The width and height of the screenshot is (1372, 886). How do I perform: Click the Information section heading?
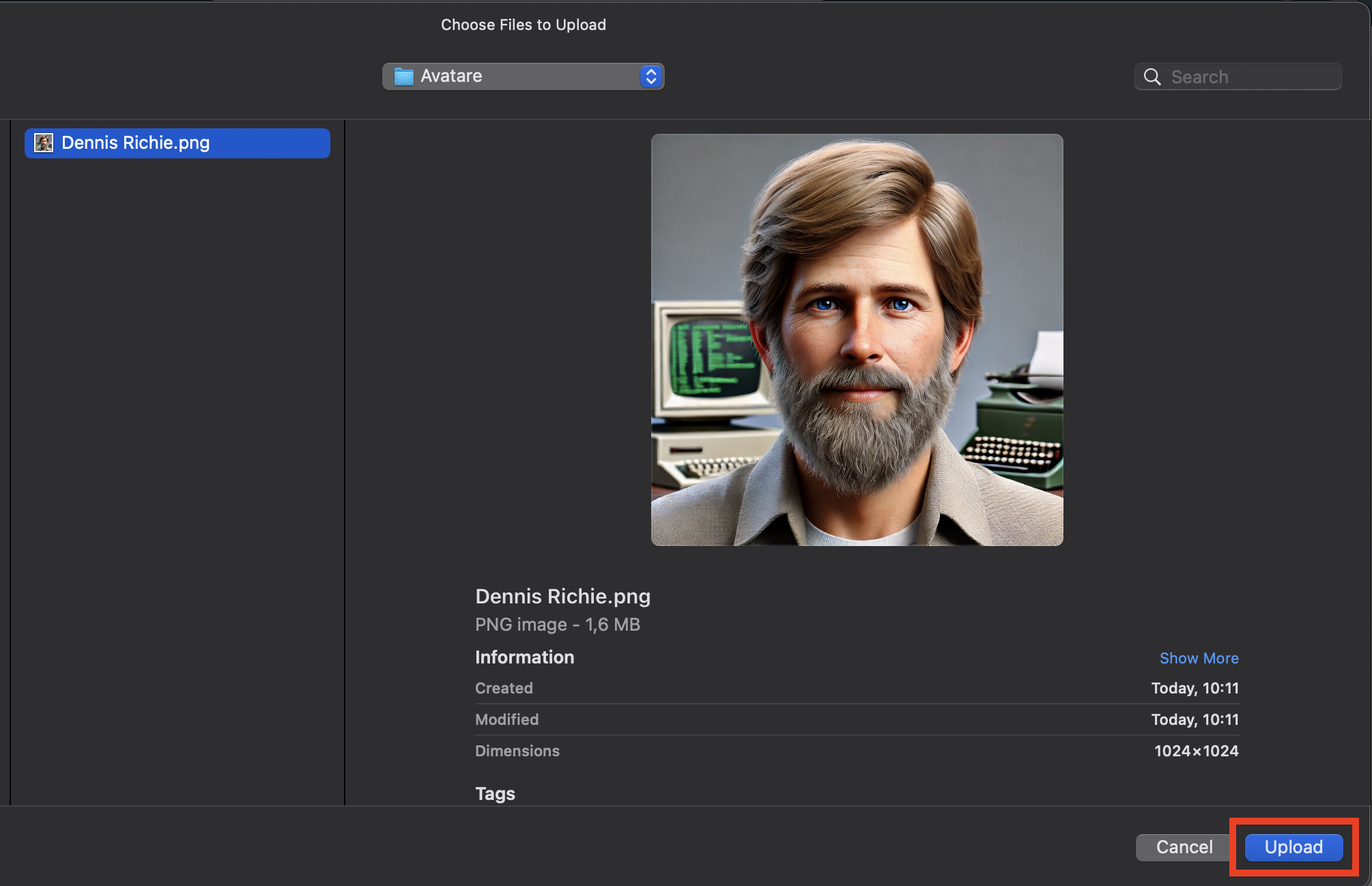(524, 657)
